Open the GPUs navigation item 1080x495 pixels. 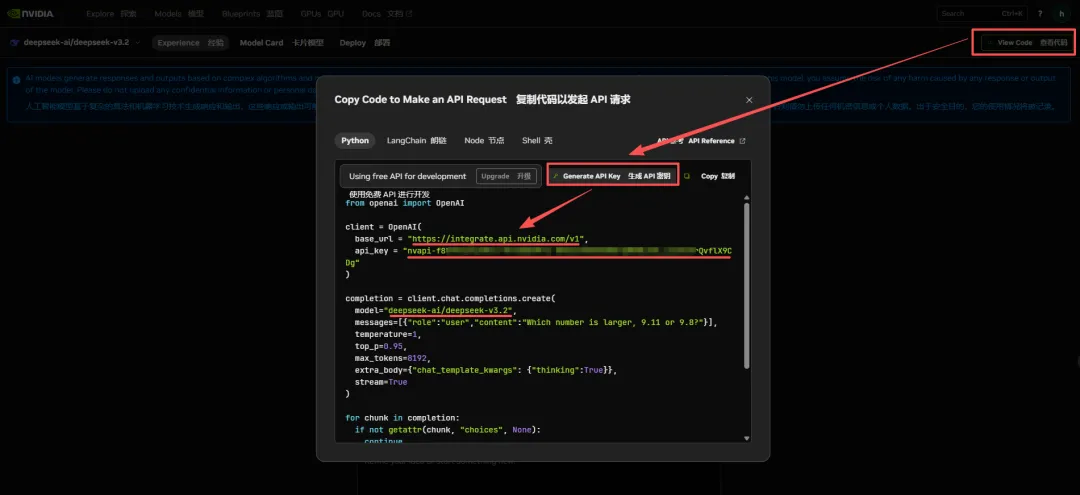point(322,14)
